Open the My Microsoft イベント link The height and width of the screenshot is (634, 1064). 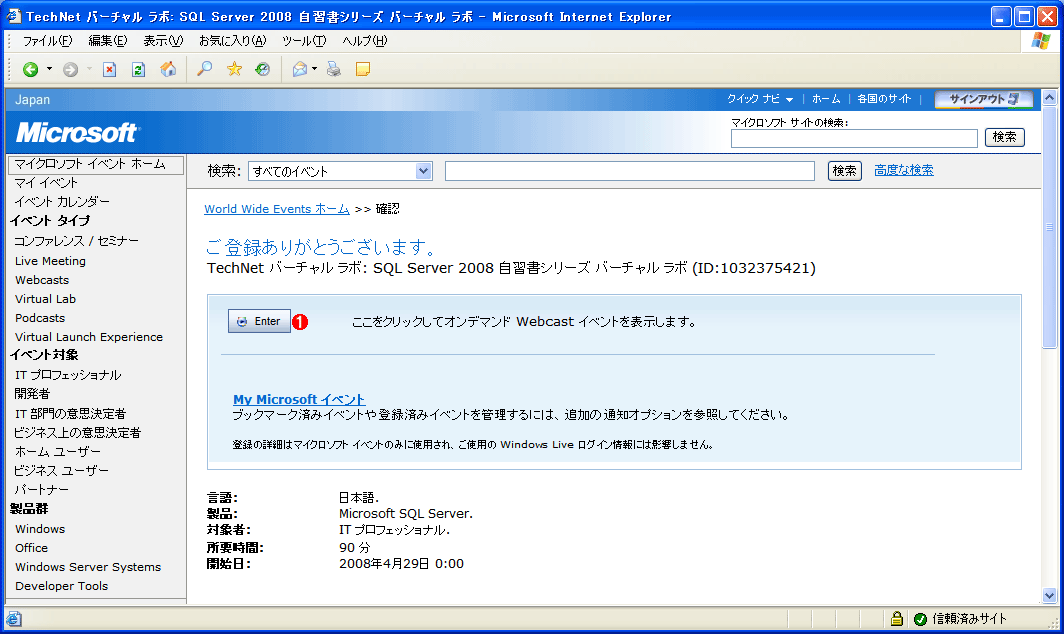pyautogui.click(x=299, y=400)
